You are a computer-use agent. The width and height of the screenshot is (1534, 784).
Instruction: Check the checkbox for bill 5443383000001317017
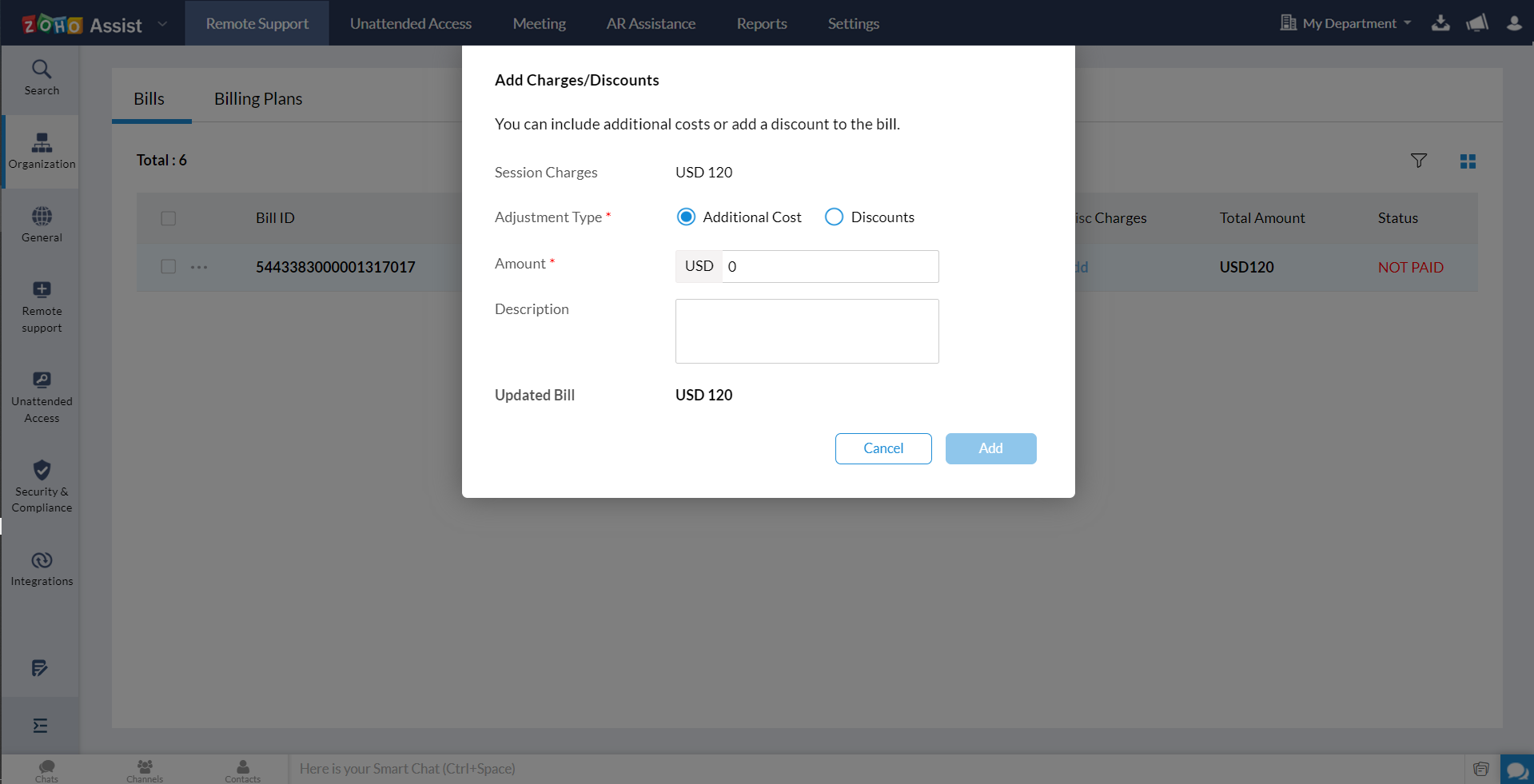point(168,267)
